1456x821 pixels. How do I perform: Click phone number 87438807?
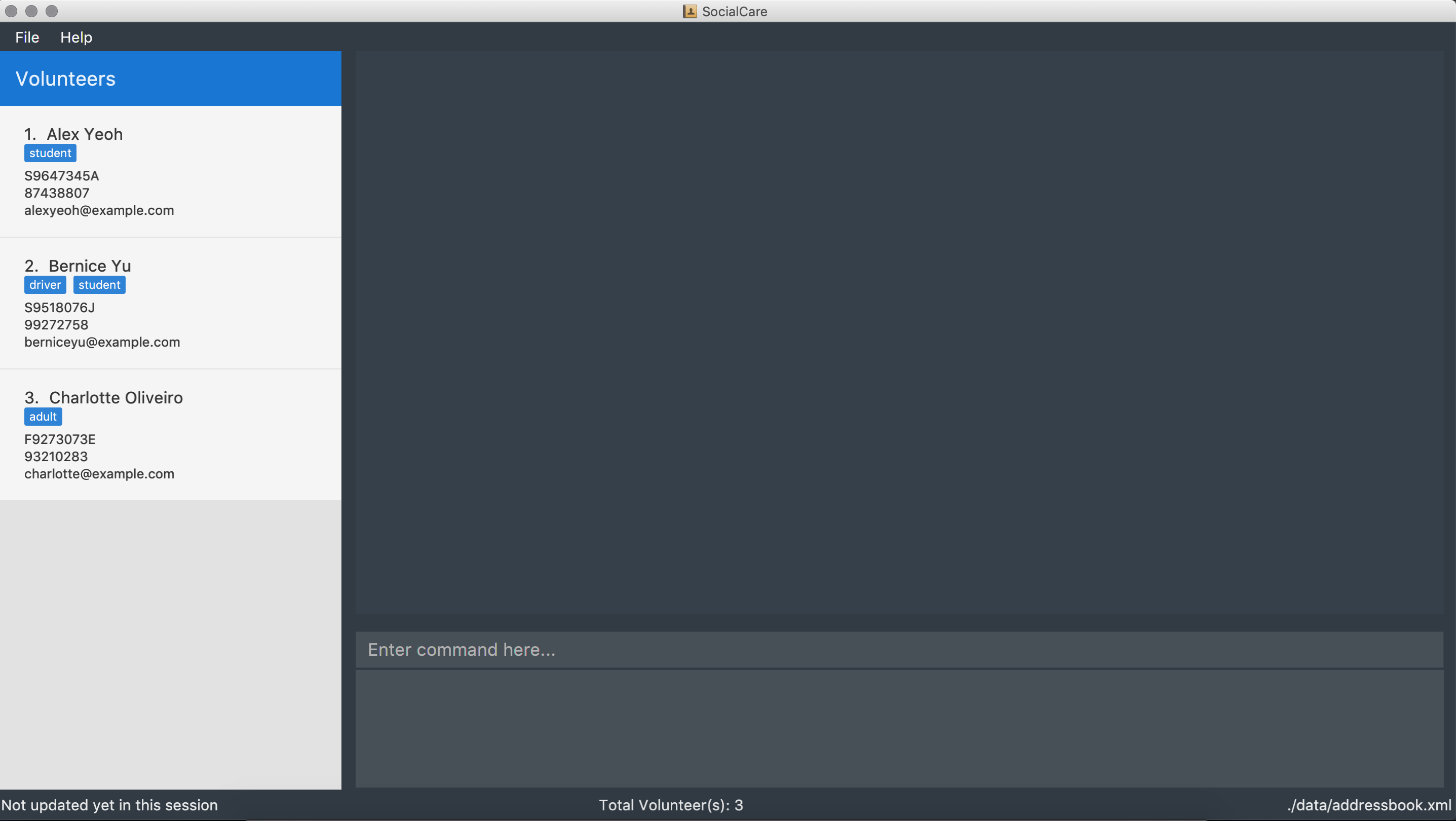coord(57,194)
